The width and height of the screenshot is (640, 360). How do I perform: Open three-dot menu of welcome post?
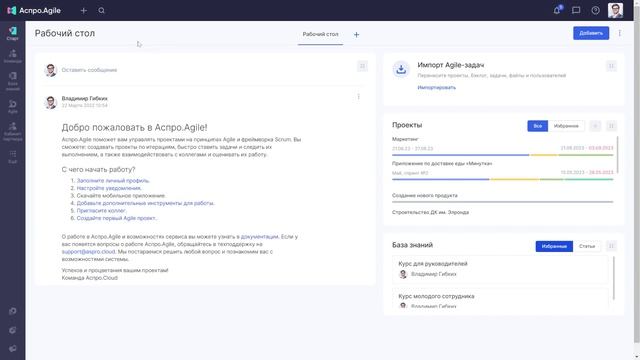358,97
